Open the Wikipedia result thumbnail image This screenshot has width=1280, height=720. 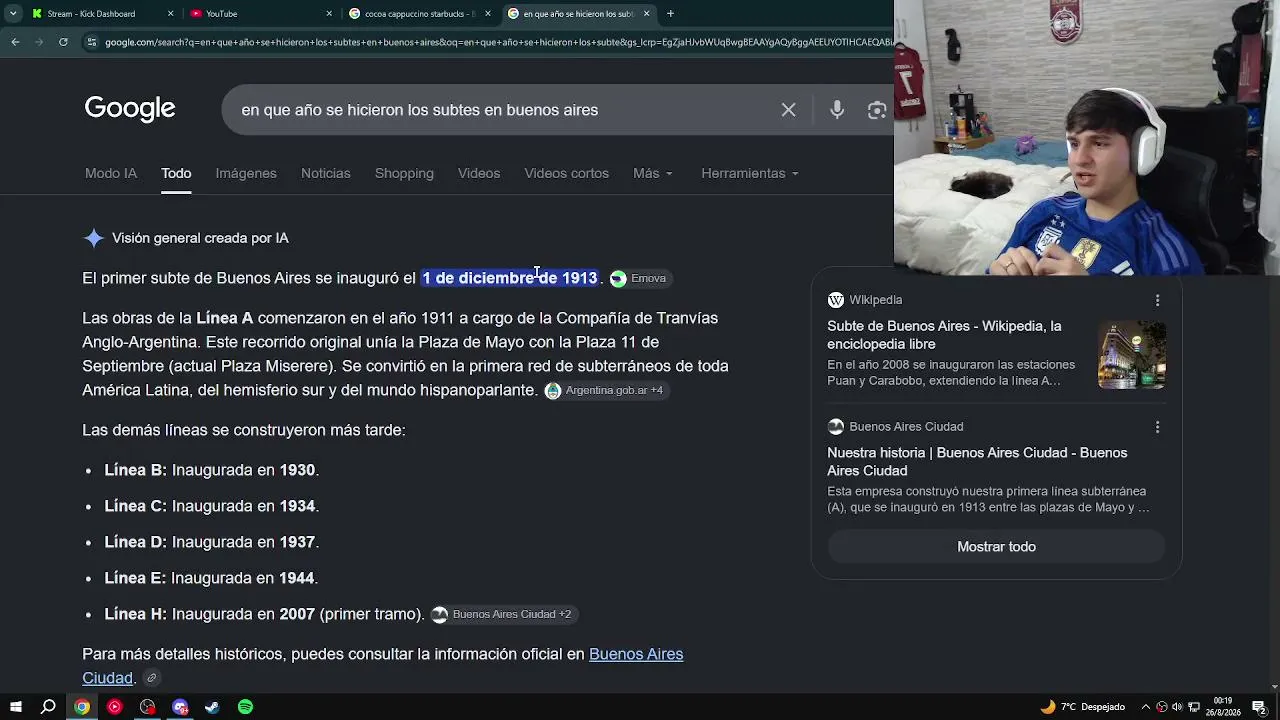point(1132,355)
